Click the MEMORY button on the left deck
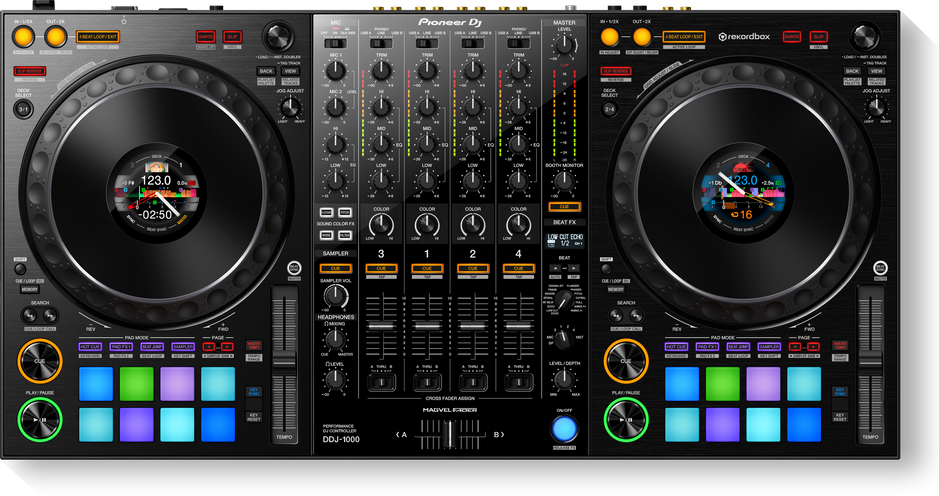Image resolution: width=939 pixels, height=496 pixels. click(x=30, y=289)
